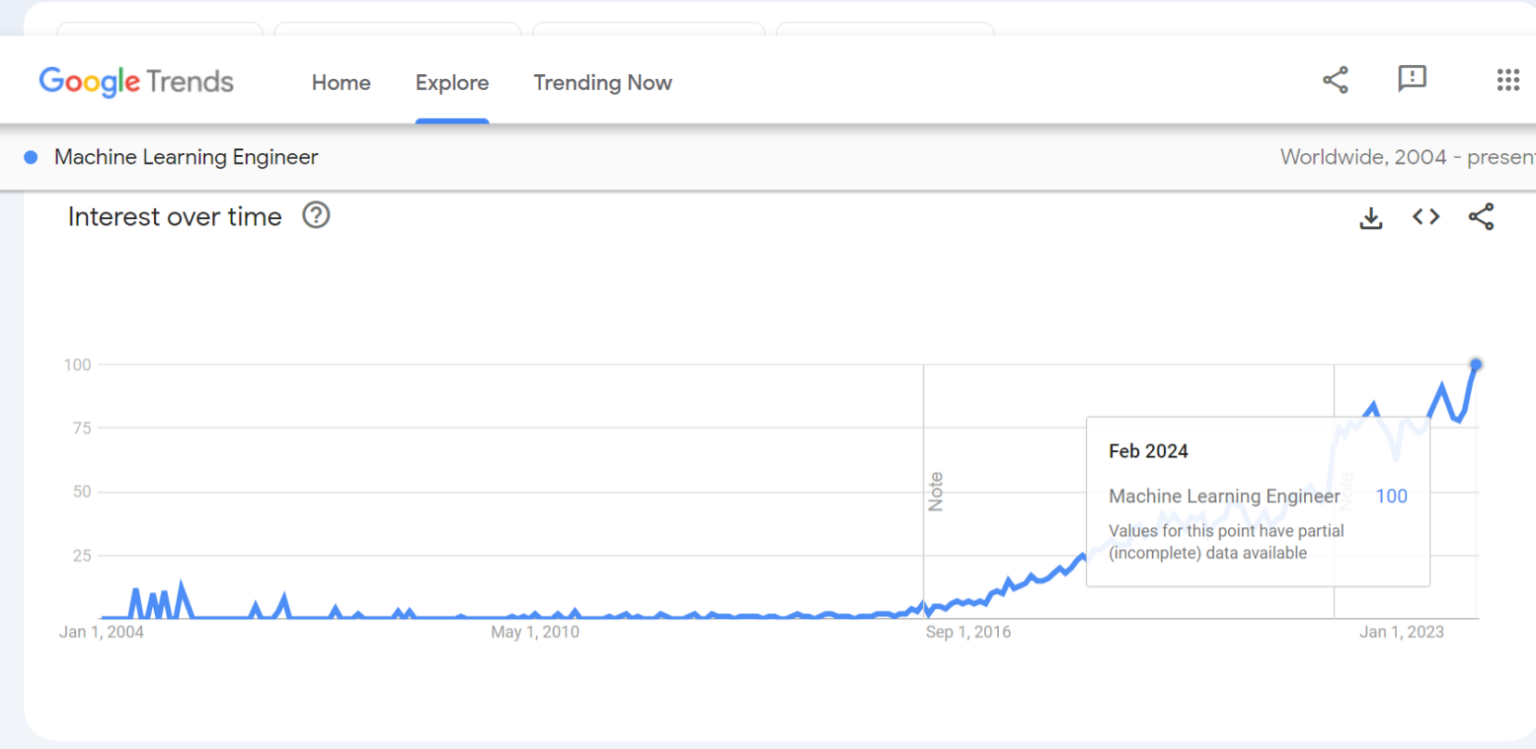This screenshot has height=749, width=1536.
Task: Click the Machine Learning Engineer search term
Action: pyautogui.click(x=186, y=157)
